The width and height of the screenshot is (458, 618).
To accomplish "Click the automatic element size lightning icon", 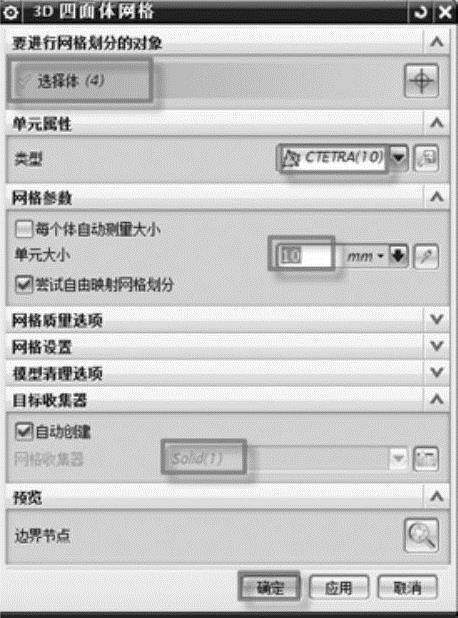I will pos(426,257).
